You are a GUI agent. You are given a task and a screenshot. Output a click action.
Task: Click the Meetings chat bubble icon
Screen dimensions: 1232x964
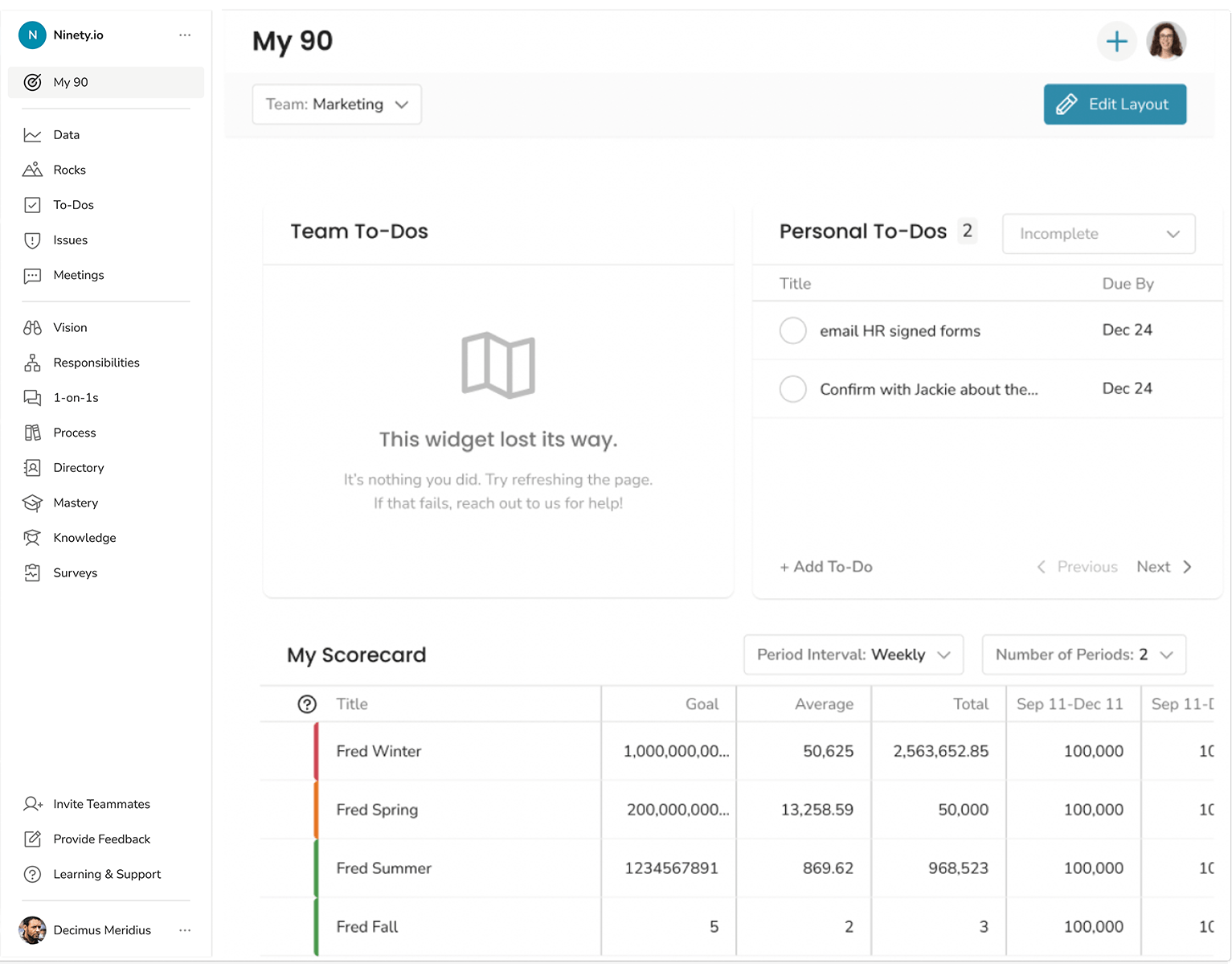click(x=32, y=276)
